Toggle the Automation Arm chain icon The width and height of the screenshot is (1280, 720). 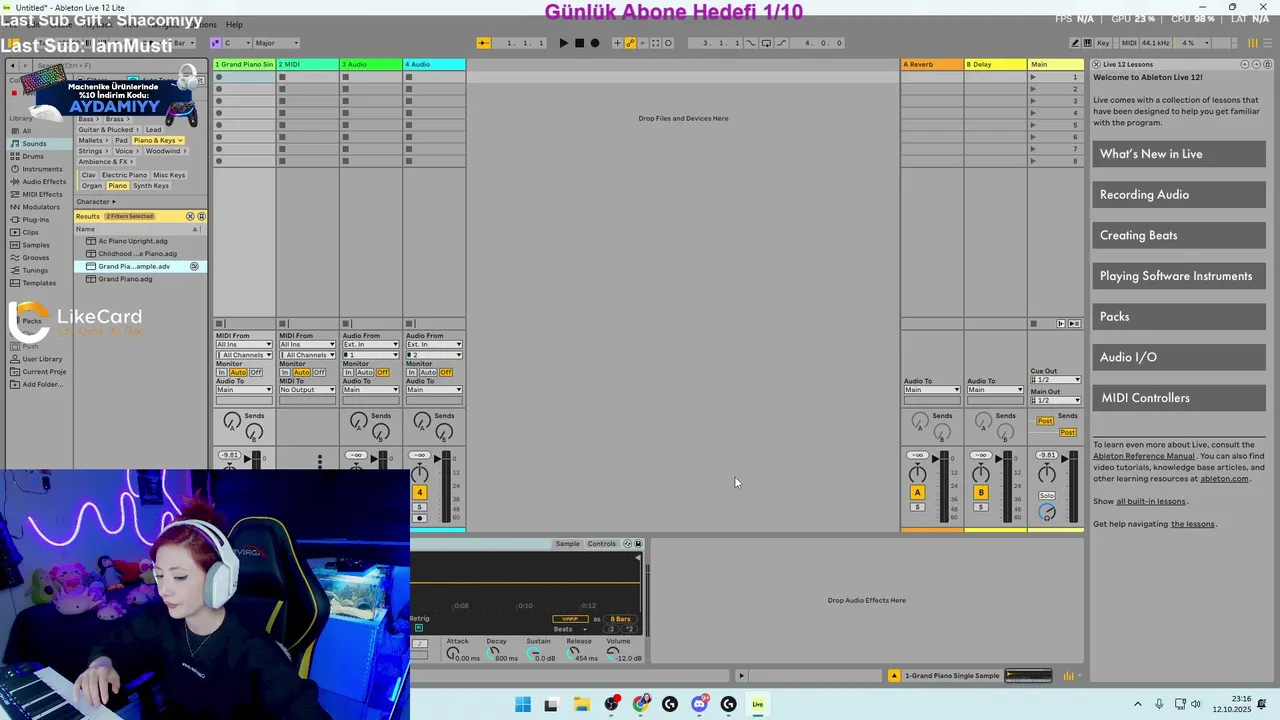[631, 43]
